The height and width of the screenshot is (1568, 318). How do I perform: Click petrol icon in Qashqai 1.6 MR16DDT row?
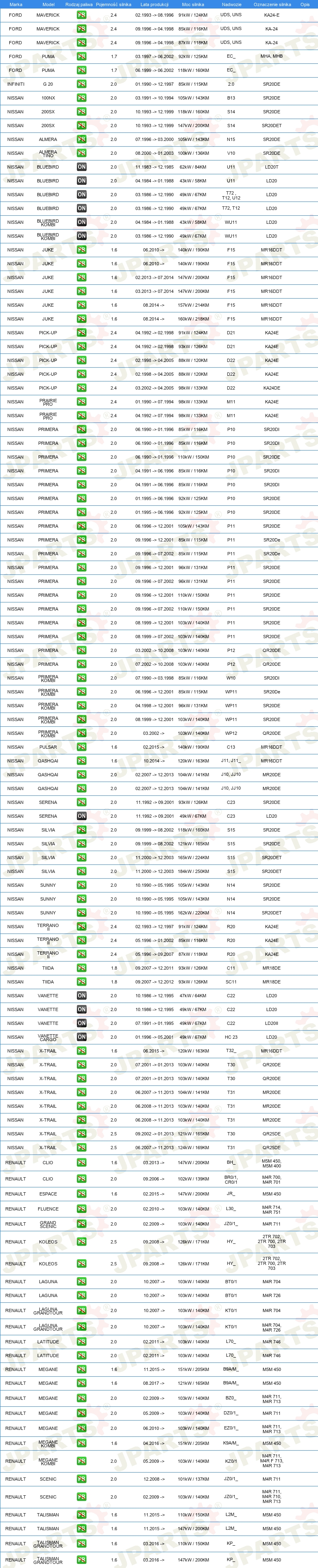tap(82, 761)
